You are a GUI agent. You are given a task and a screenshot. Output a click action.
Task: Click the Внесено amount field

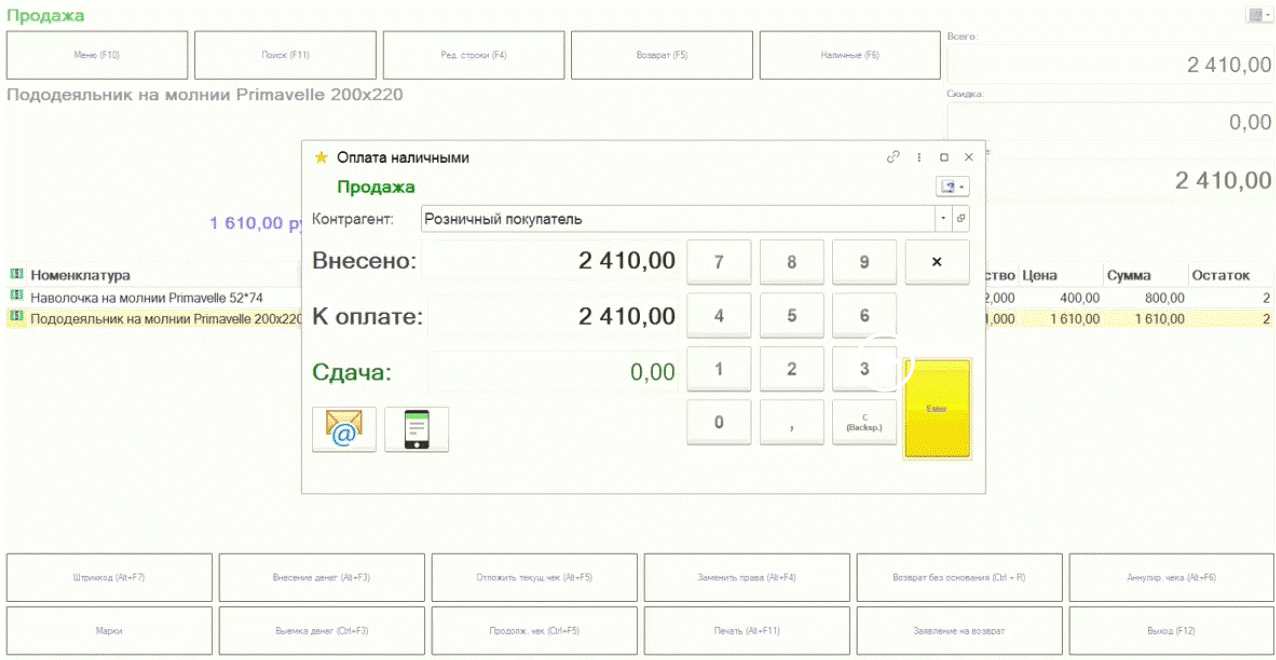pos(552,262)
